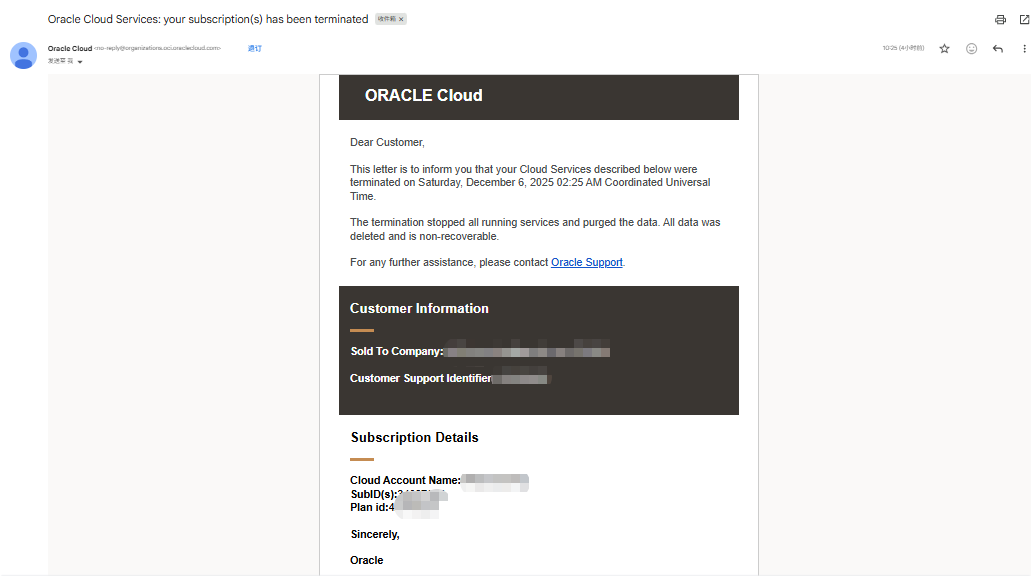
Task: Click the inbox label chip beside subject
Action: pos(386,19)
